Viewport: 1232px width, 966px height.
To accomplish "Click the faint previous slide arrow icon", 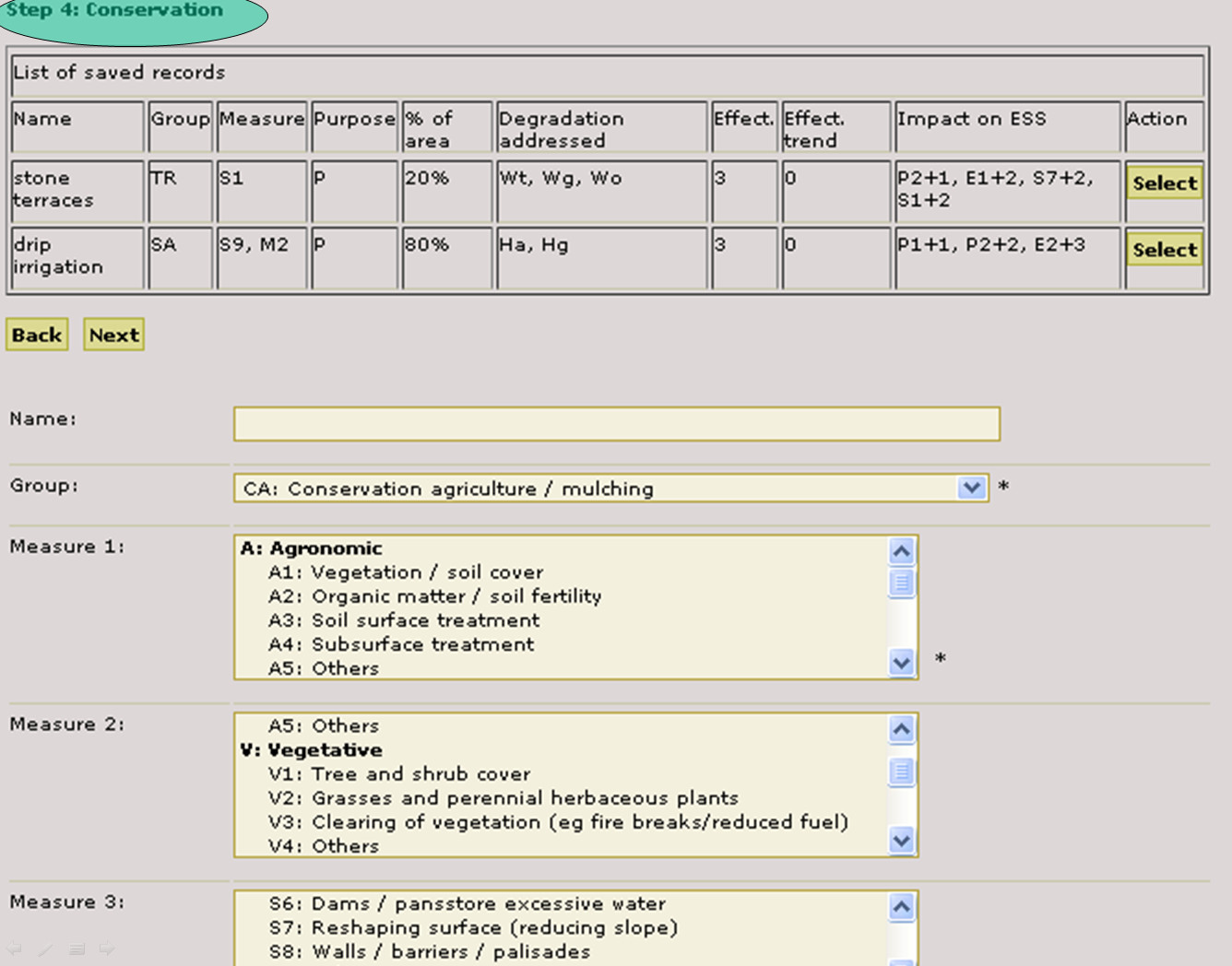I will click(x=15, y=948).
